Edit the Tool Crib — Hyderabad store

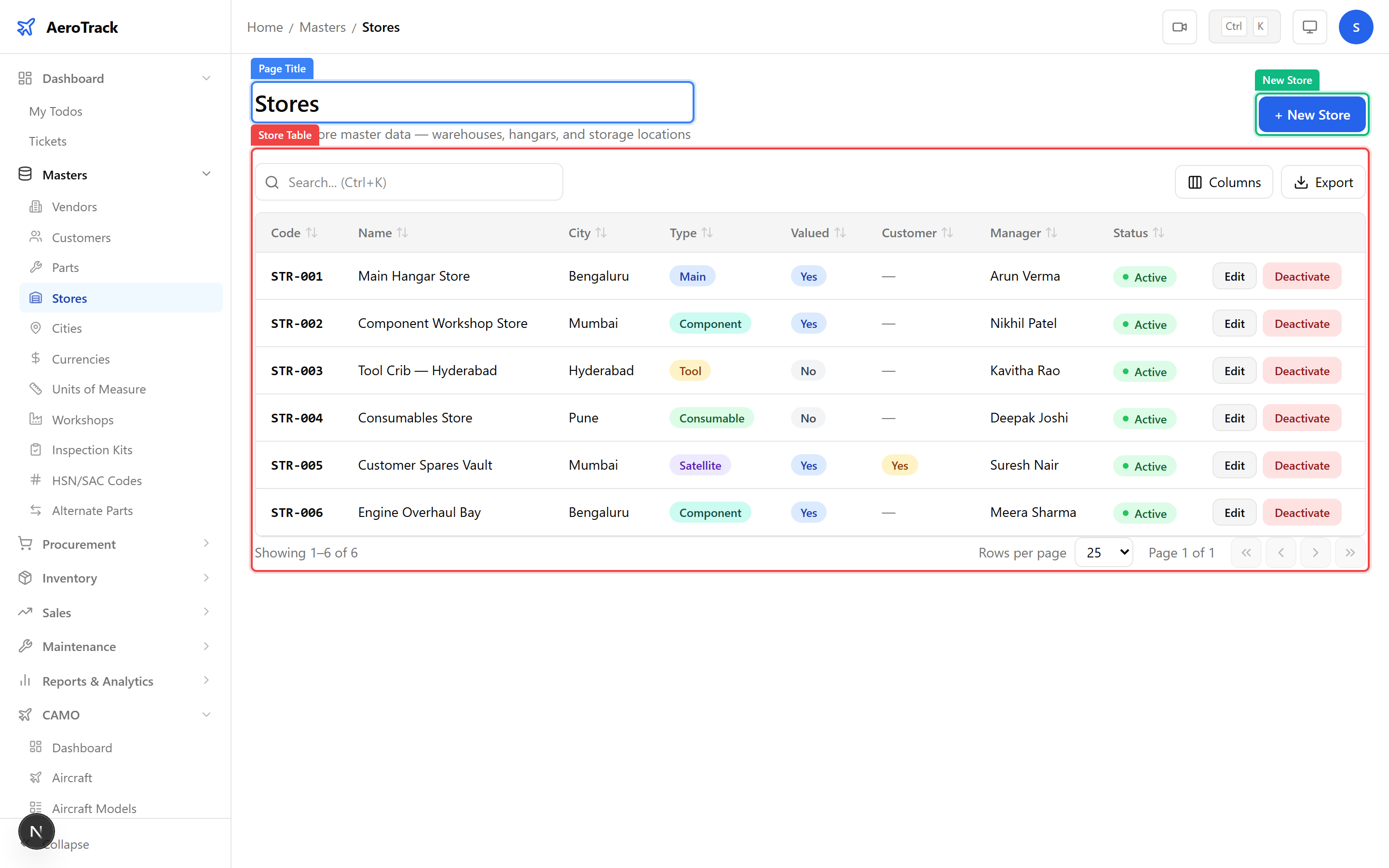pyautogui.click(x=1234, y=370)
